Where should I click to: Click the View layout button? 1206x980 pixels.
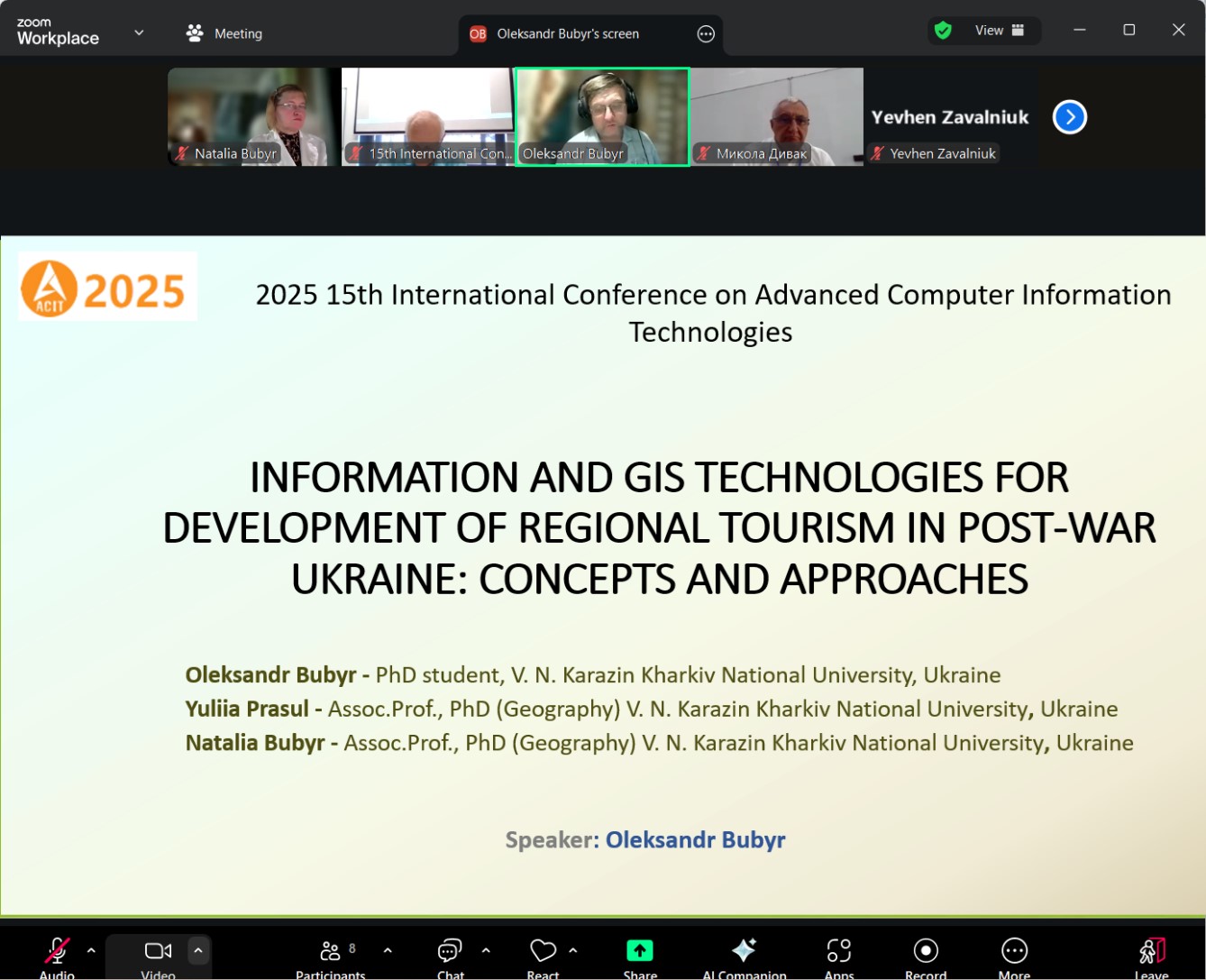pos(999,31)
